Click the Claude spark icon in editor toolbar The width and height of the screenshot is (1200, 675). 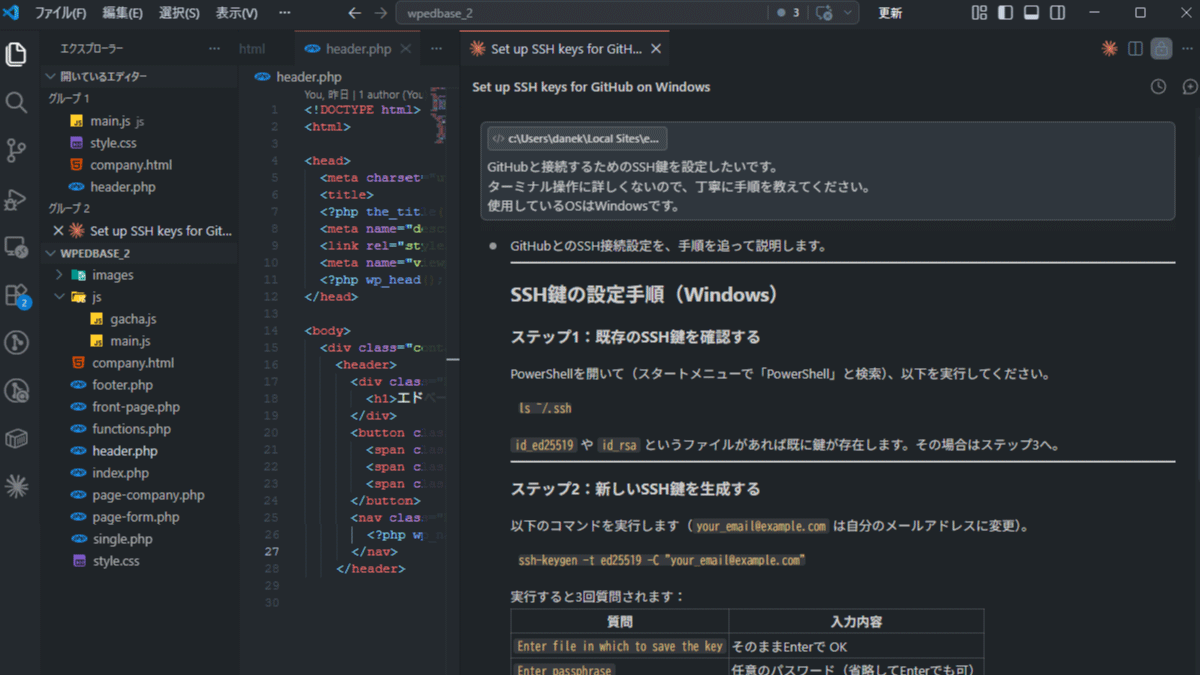pyautogui.click(x=1108, y=48)
